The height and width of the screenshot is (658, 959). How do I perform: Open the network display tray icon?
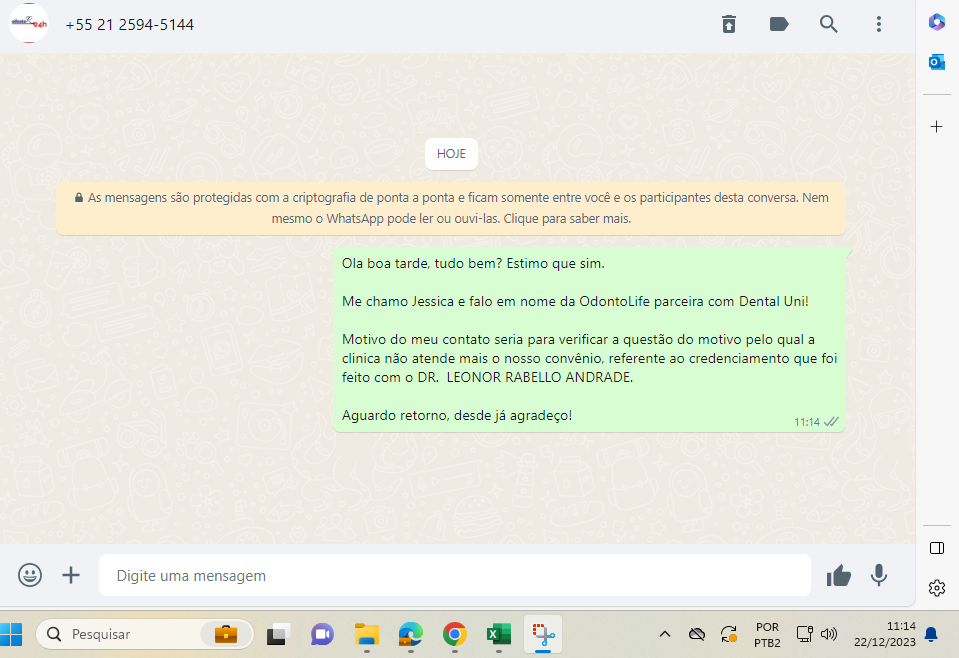pyautogui.click(x=804, y=634)
